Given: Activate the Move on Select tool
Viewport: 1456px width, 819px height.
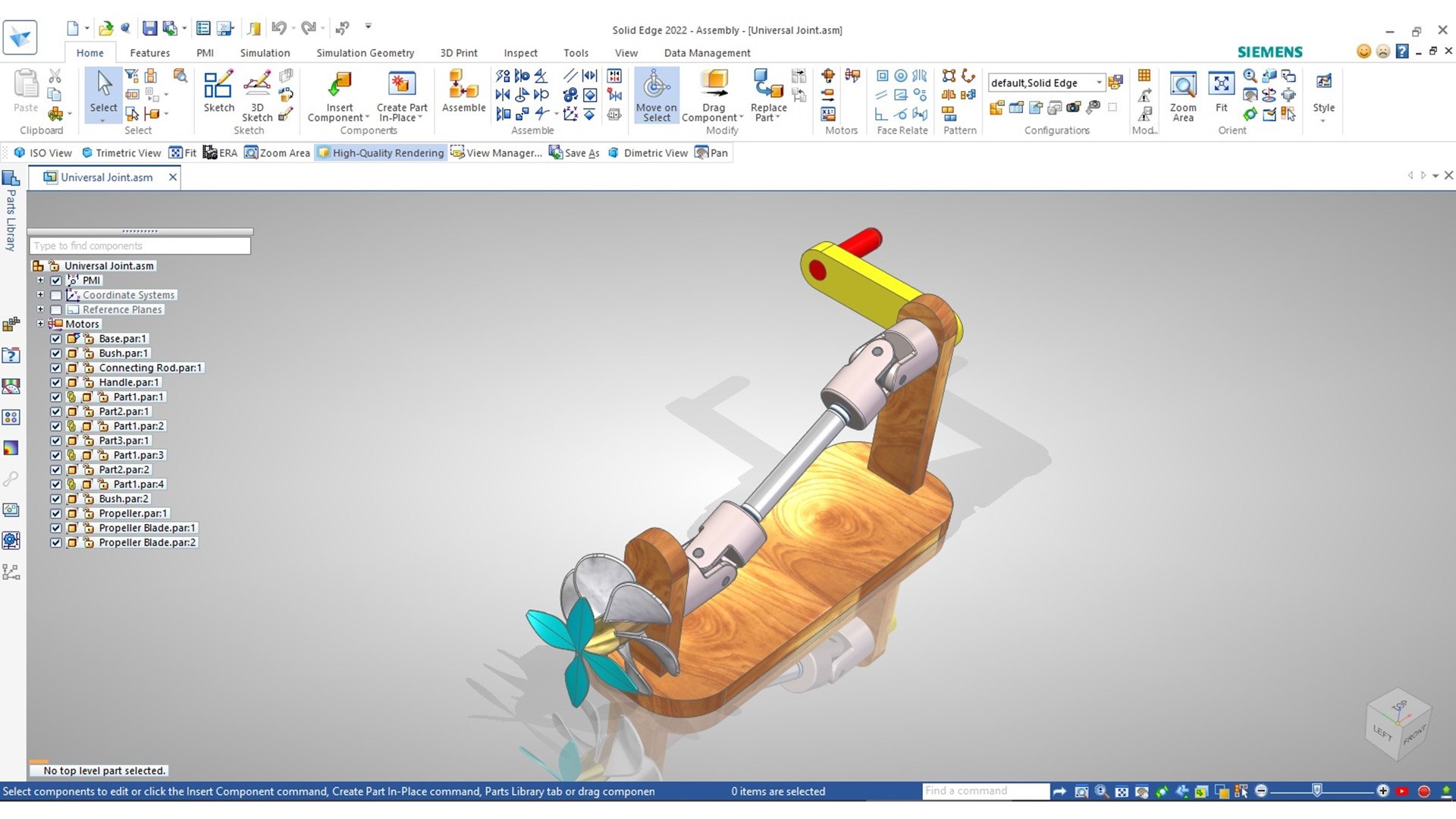Looking at the screenshot, I should point(656,95).
